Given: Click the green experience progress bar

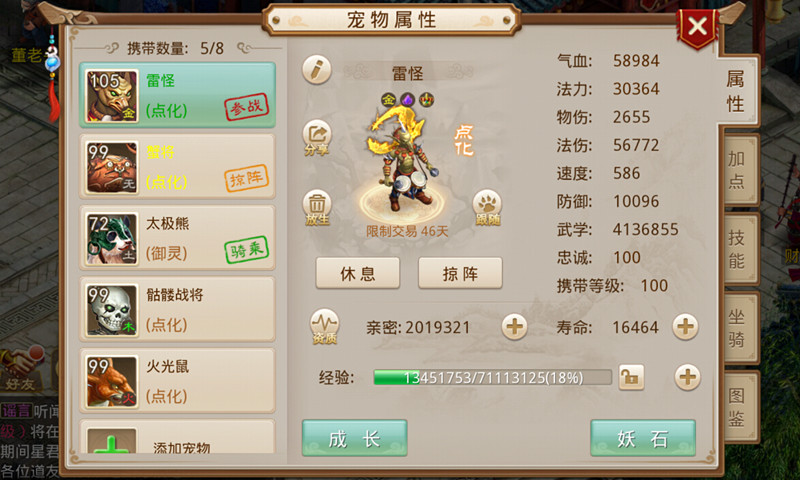Looking at the screenshot, I should tap(493, 377).
